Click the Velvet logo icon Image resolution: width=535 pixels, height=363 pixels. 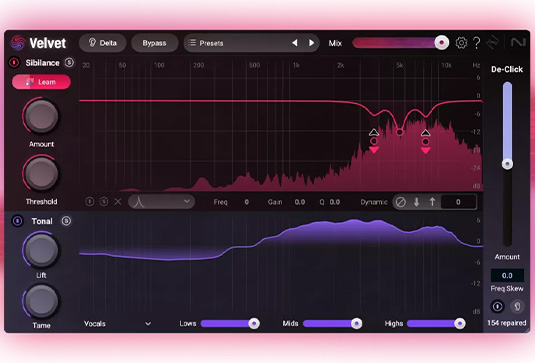[x=17, y=43]
